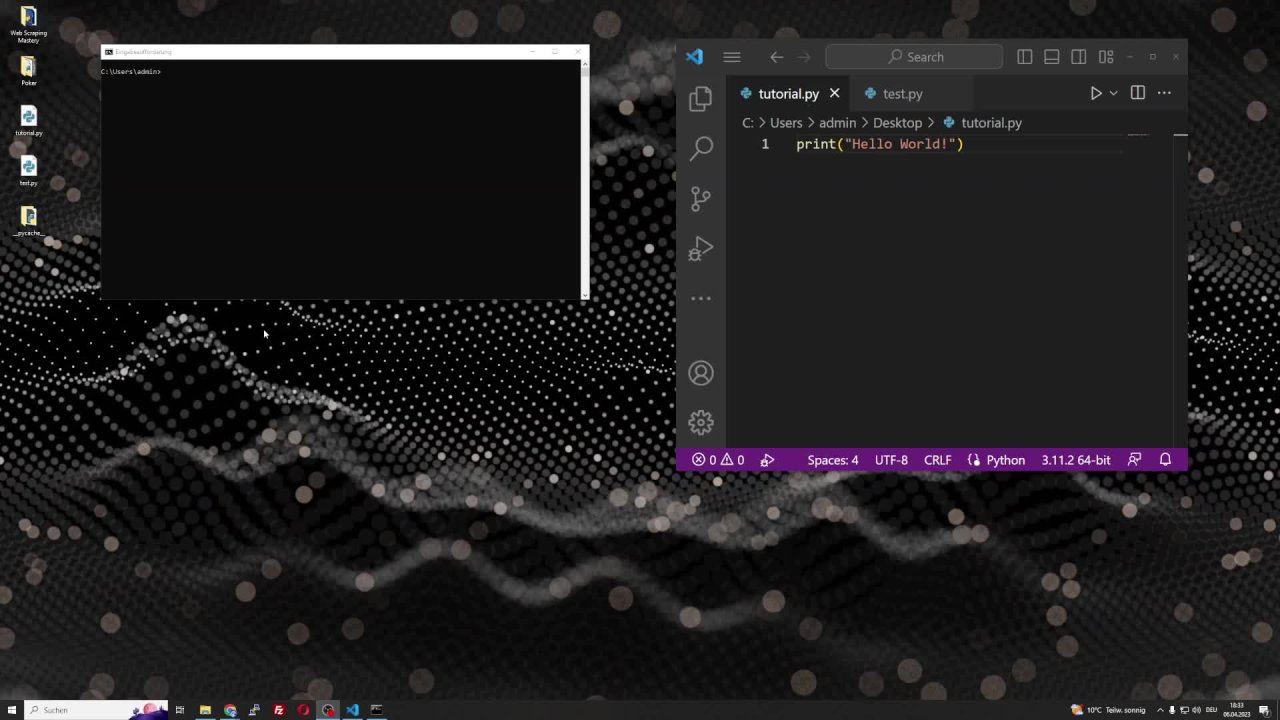This screenshot has width=1280, height=720.
Task: Expand additional views ellipsis in activity bar
Action: (701, 298)
